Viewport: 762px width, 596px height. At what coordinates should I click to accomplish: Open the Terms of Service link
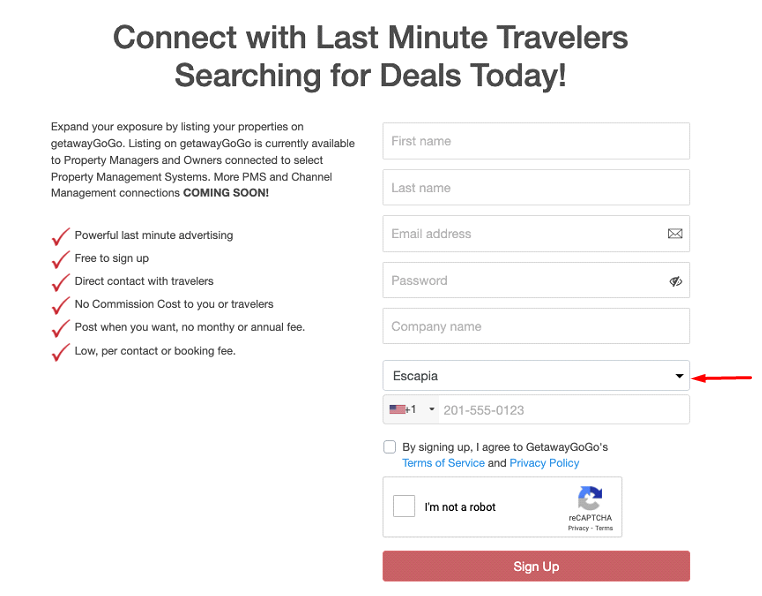coord(443,463)
